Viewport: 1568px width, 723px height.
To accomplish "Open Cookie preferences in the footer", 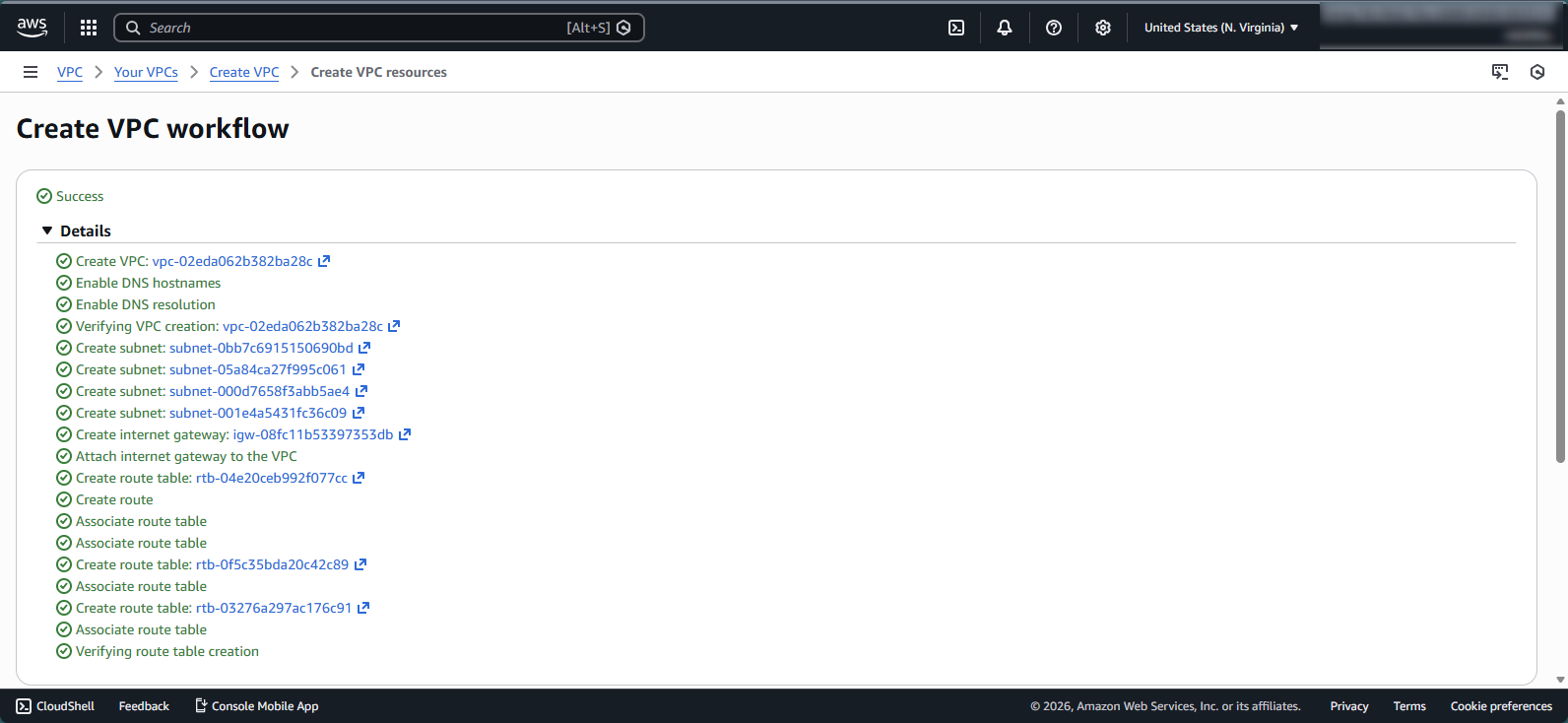I will (1501, 706).
